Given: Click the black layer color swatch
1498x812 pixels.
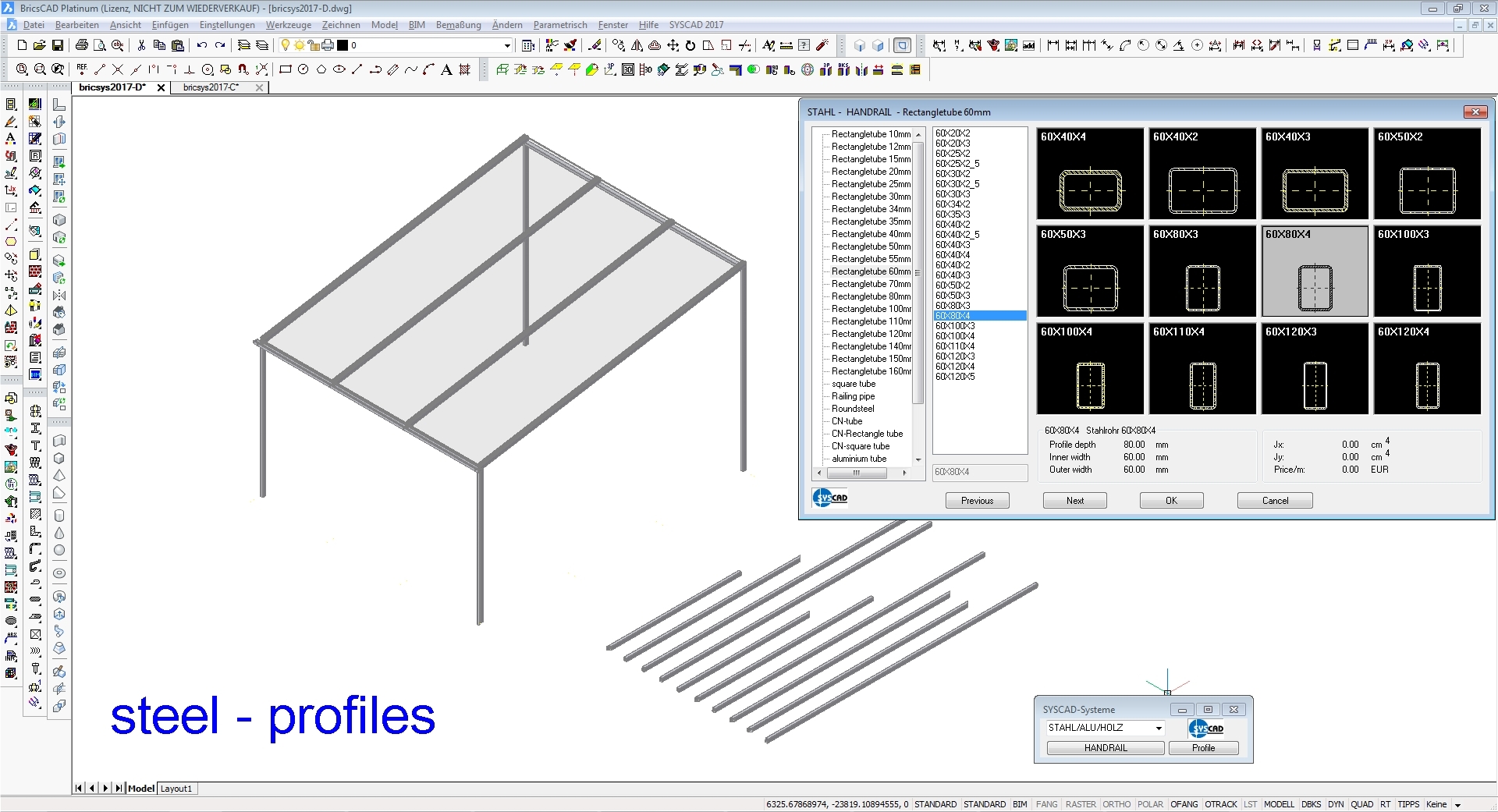Looking at the screenshot, I should 343,45.
